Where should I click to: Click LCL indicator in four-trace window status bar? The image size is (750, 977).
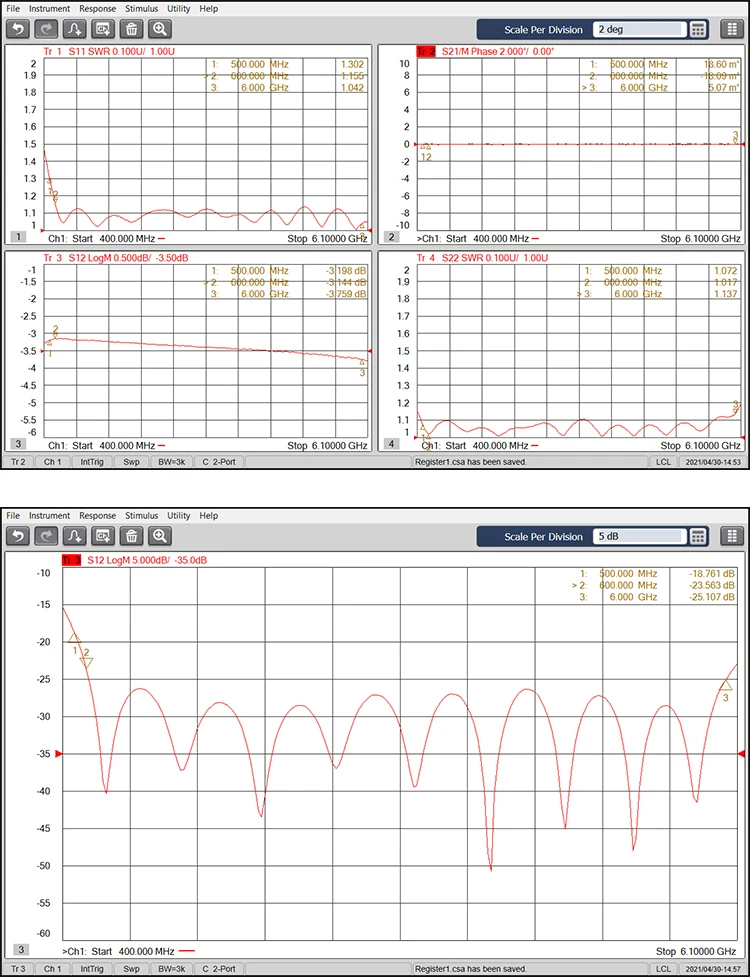(663, 462)
